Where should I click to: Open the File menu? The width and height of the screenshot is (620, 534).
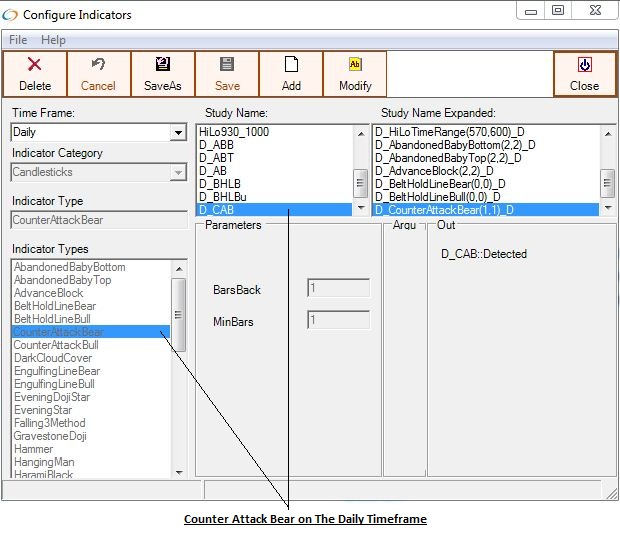(18, 40)
